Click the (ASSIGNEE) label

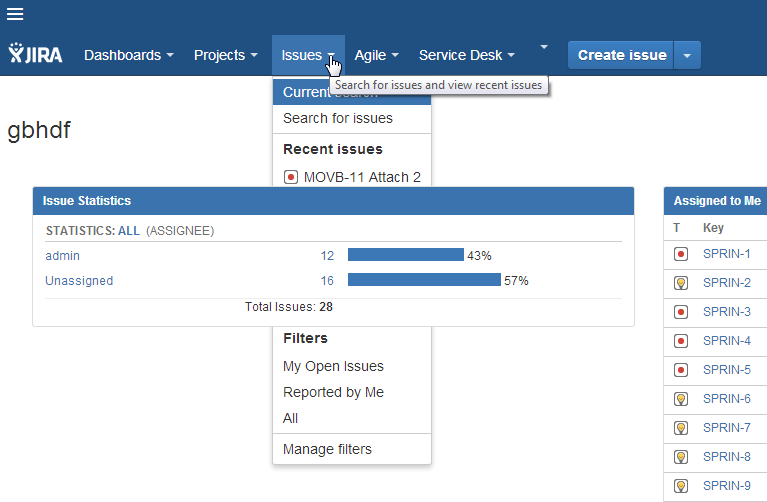(180, 231)
